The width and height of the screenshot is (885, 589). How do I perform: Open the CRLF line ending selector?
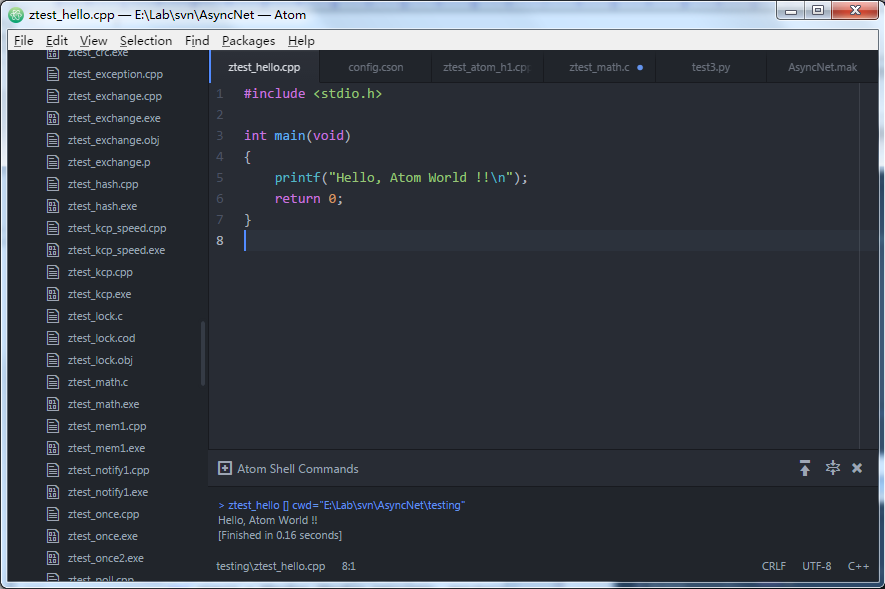pos(773,566)
